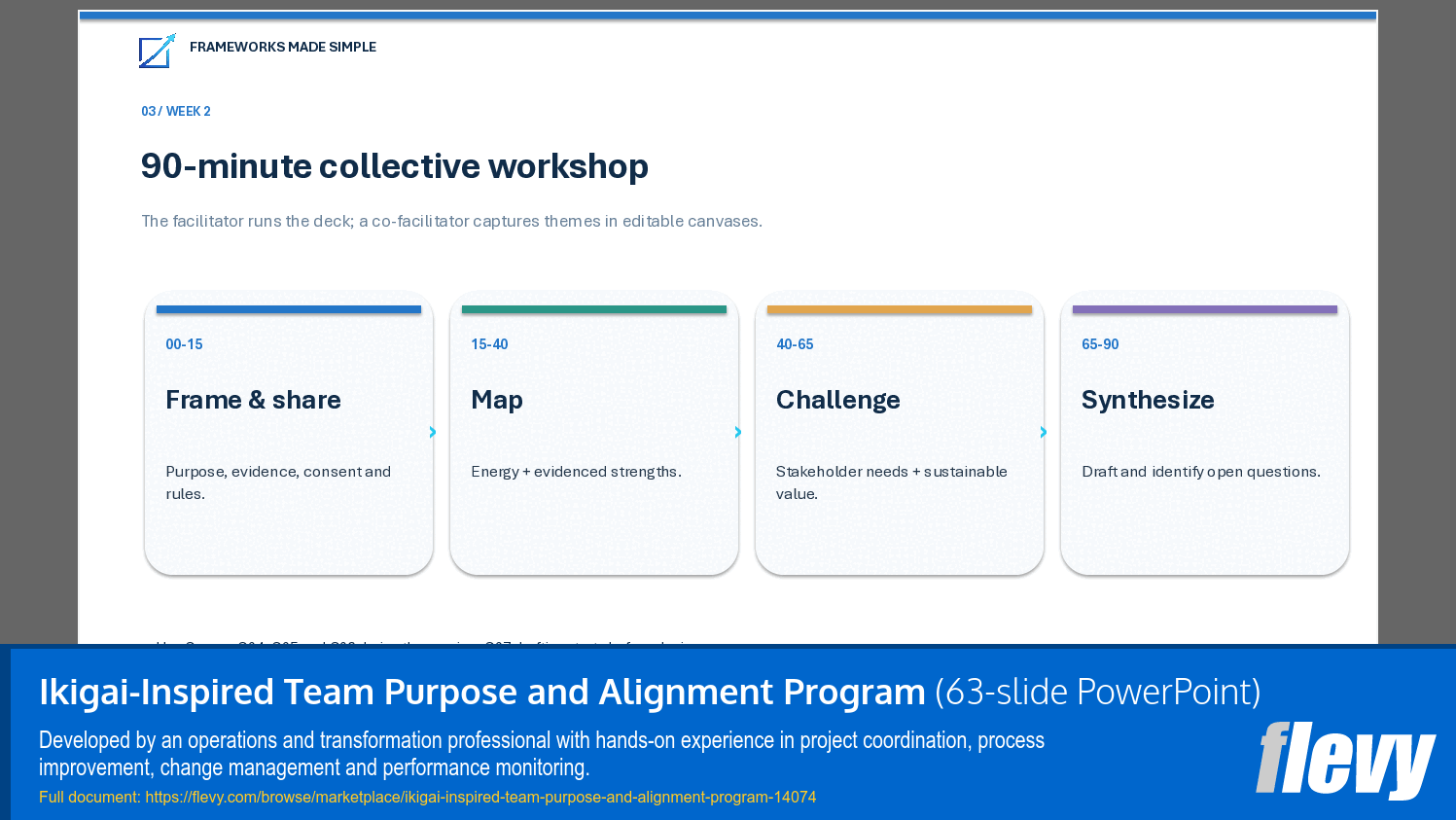Select the Challenge card heading
The height and width of the screenshot is (820, 1456).
click(x=838, y=400)
